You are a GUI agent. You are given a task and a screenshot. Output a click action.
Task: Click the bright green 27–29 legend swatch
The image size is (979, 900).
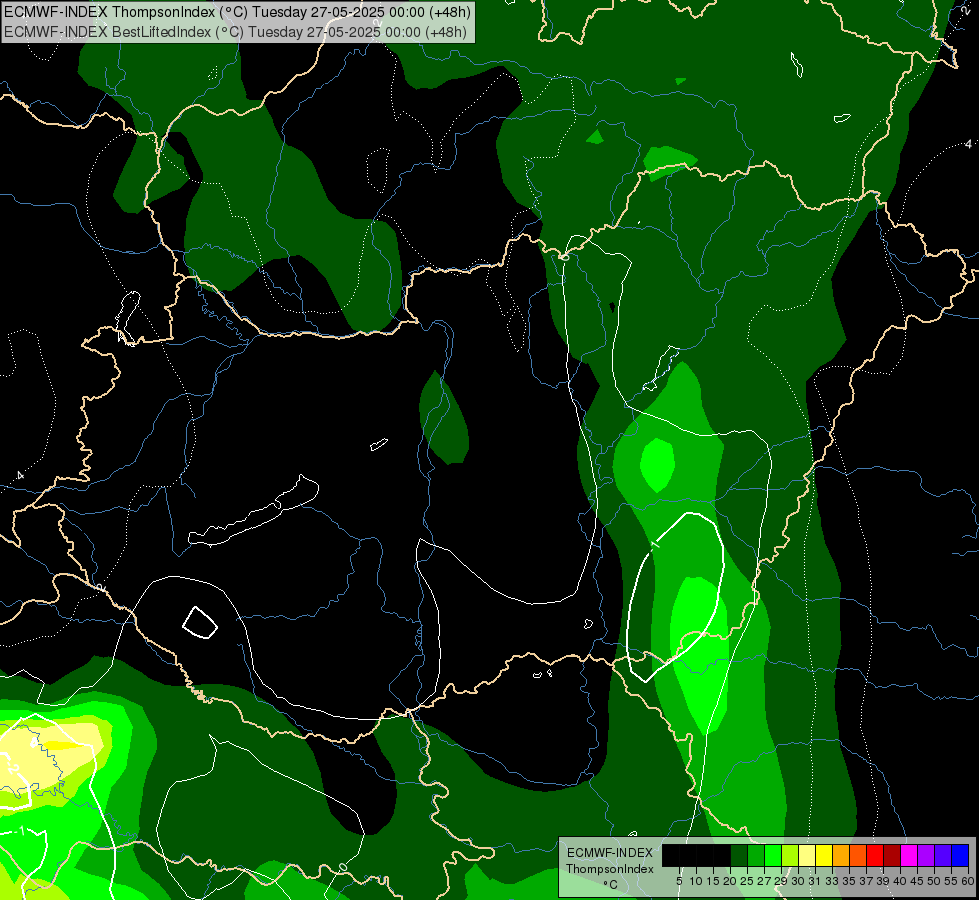[x=773, y=855]
